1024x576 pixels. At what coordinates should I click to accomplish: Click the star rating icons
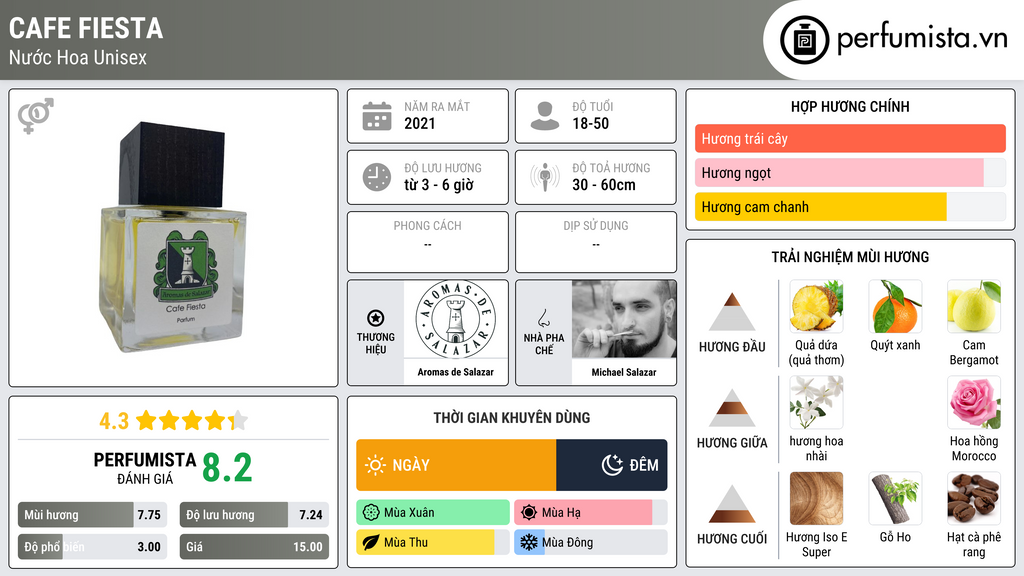191,421
